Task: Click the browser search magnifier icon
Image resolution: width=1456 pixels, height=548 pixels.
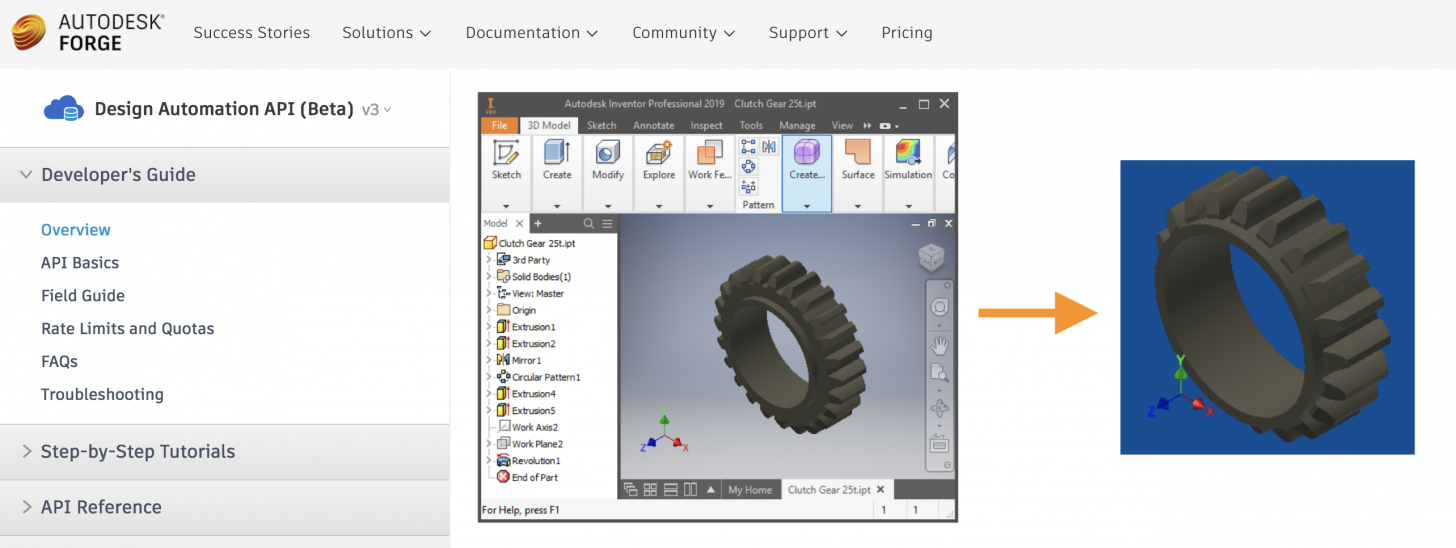Action: coord(589,224)
